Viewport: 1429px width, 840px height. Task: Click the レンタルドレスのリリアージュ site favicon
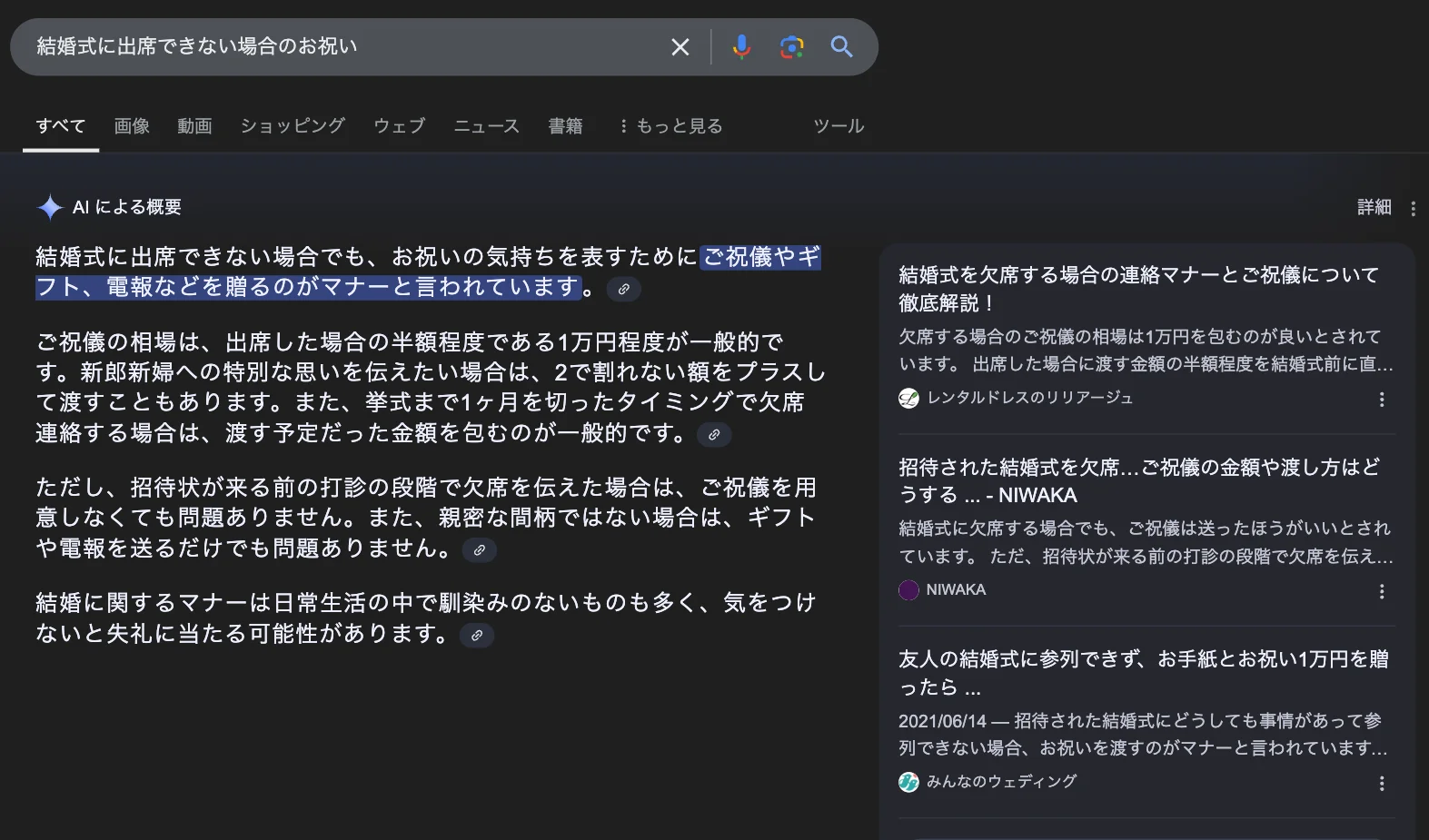point(908,398)
